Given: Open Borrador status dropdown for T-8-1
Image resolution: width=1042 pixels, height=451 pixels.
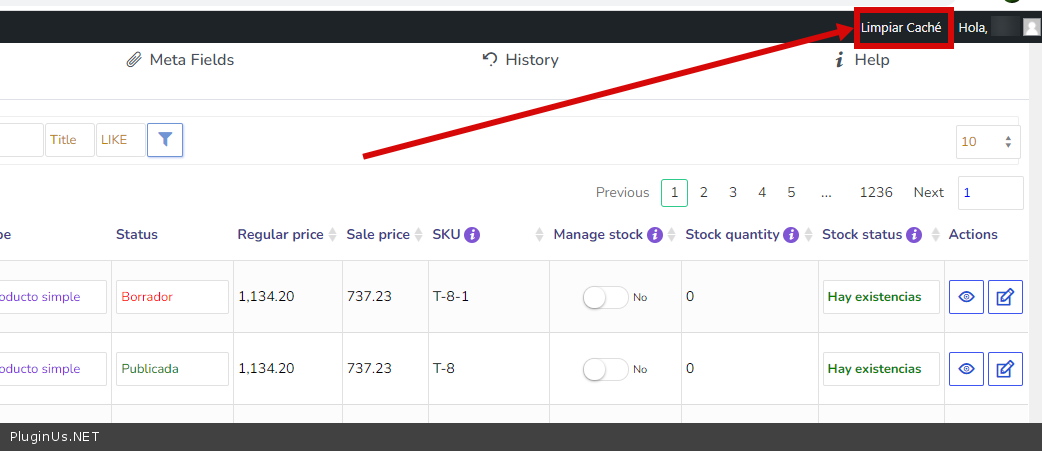Looking at the screenshot, I should coord(171,297).
